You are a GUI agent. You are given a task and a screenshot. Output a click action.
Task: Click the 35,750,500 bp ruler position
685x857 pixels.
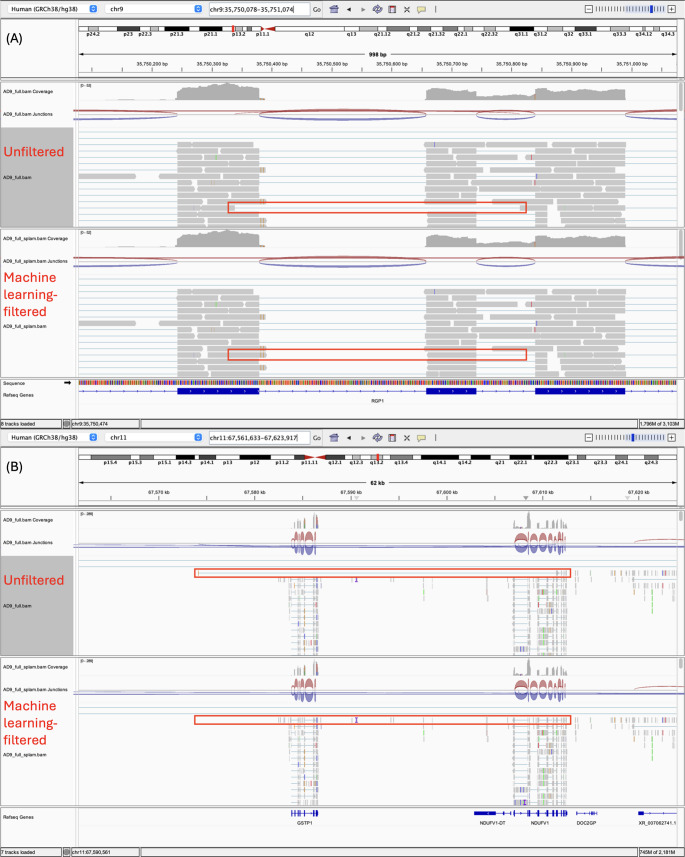point(332,64)
